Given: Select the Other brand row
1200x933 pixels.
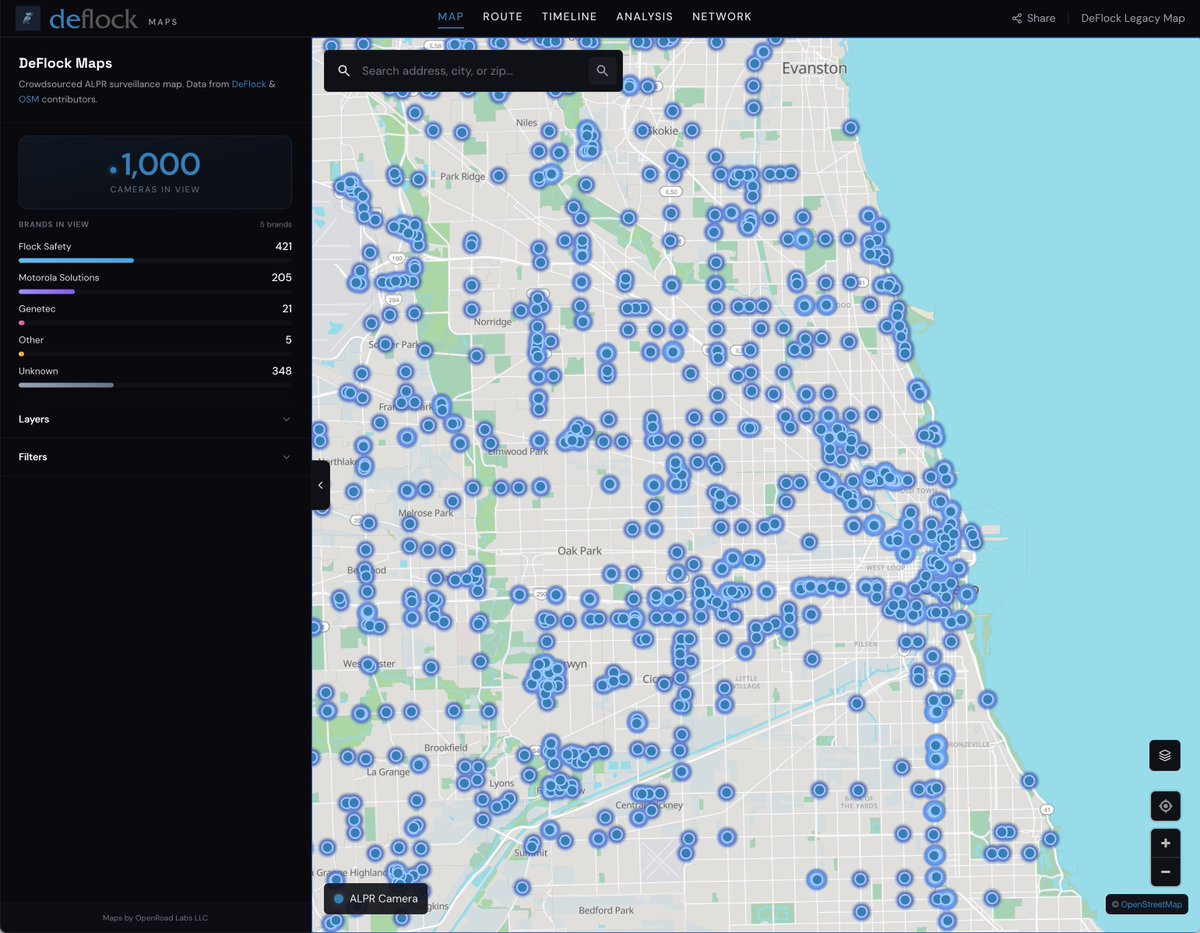Looking at the screenshot, I should [x=155, y=345].
